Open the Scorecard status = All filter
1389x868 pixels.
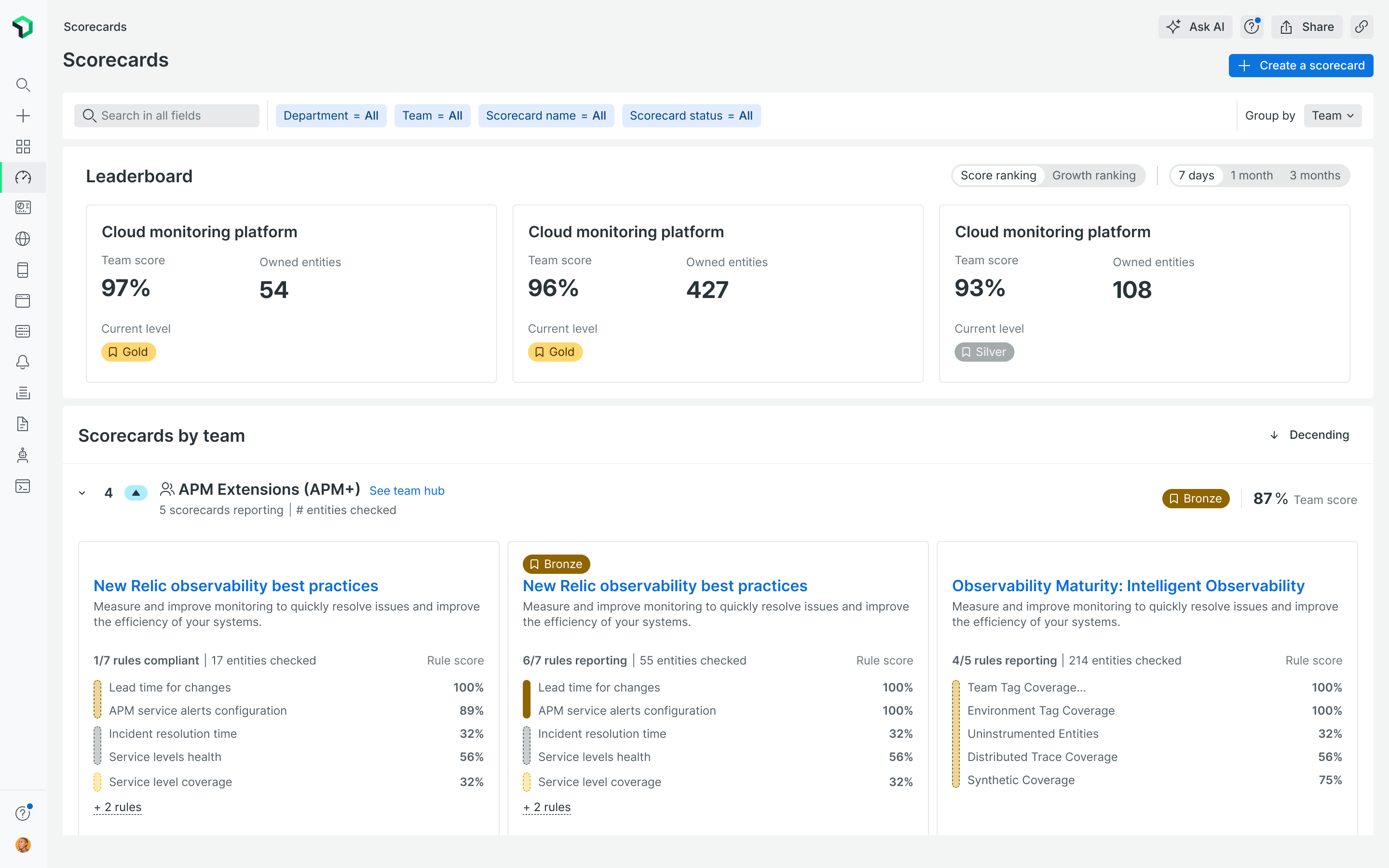click(691, 116)
